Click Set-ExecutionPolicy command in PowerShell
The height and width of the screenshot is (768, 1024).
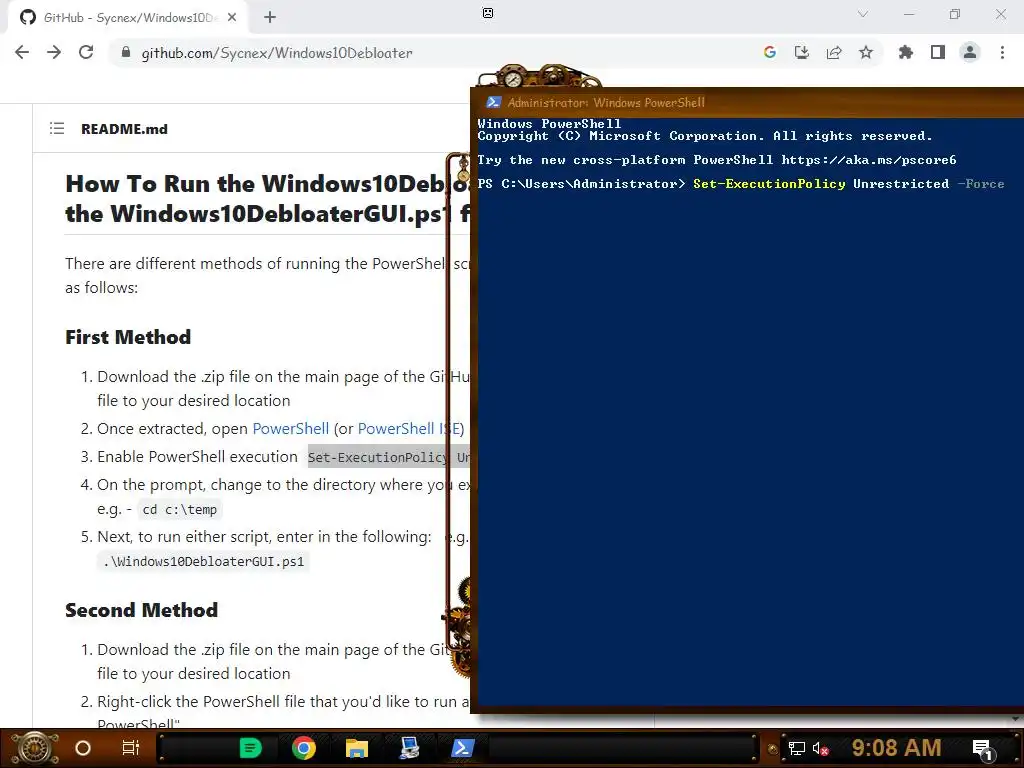point(769,184)
